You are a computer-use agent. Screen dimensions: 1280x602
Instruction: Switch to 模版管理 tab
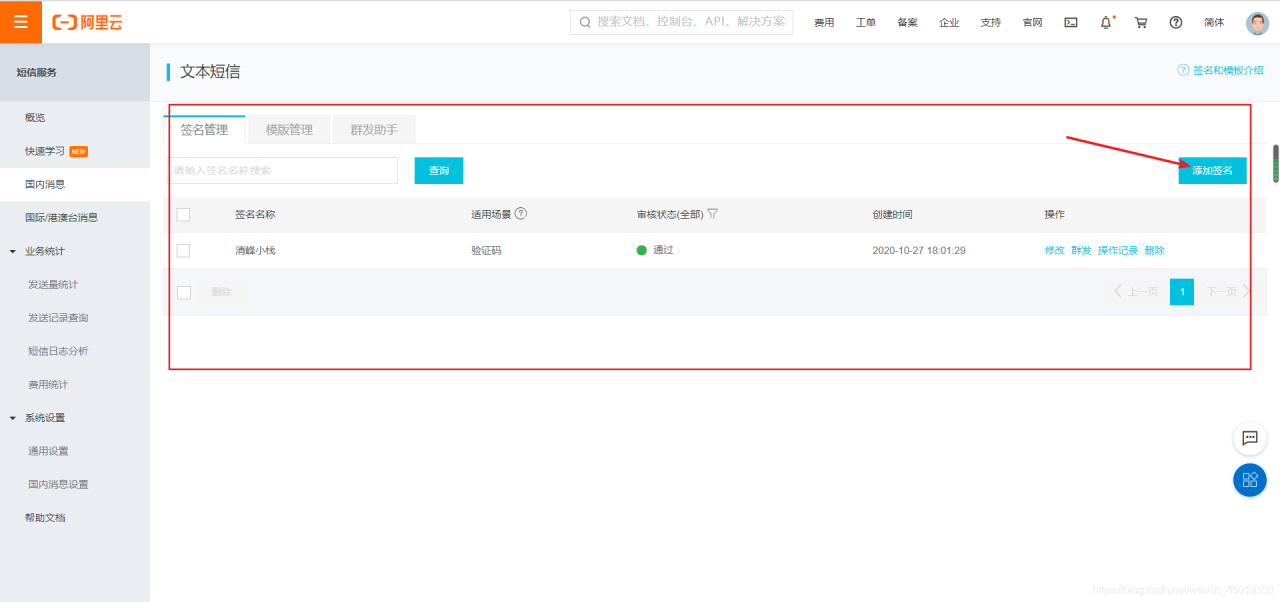[289, 130]
